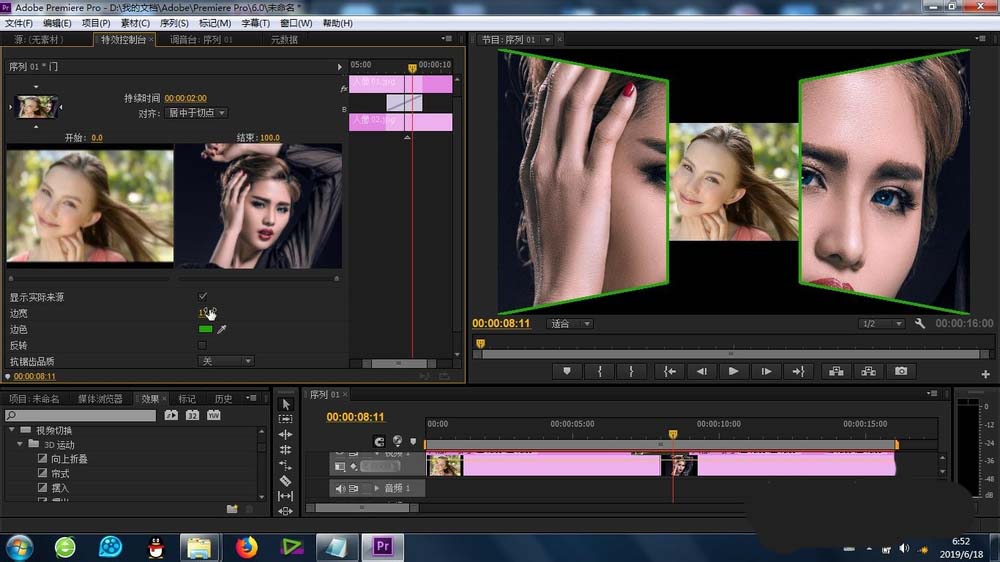The width and height of the screenshot is (1000, 562).
Task: Enable the 反转 checkbox
Action: pyautogui.click(x=203, y=345)
